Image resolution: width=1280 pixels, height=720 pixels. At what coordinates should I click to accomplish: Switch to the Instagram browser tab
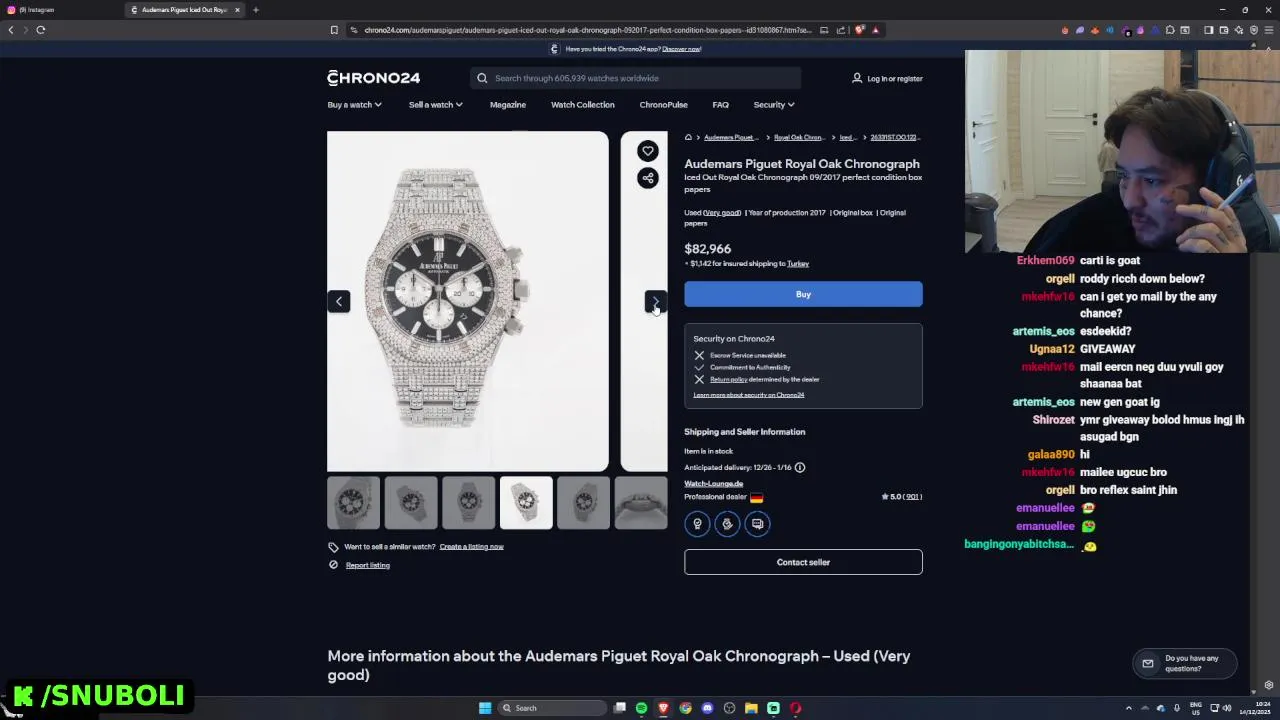click(x=62, y=10)
